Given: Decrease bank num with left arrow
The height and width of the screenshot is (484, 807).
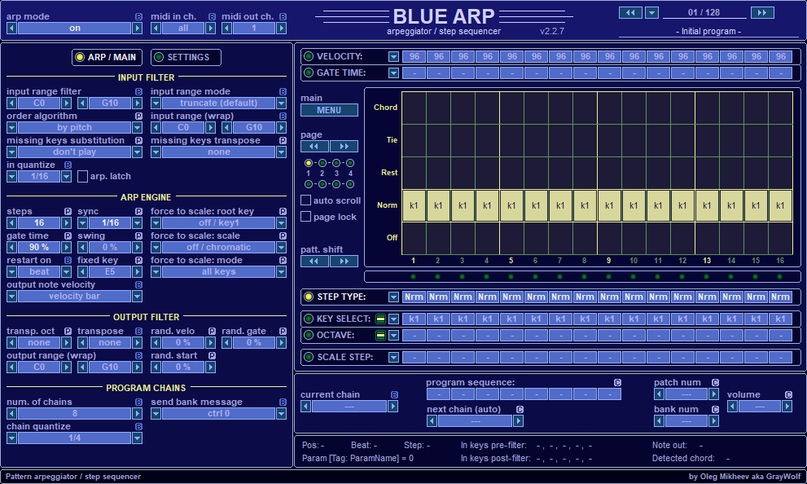Looking at the screenshot, I should (659, 421).
